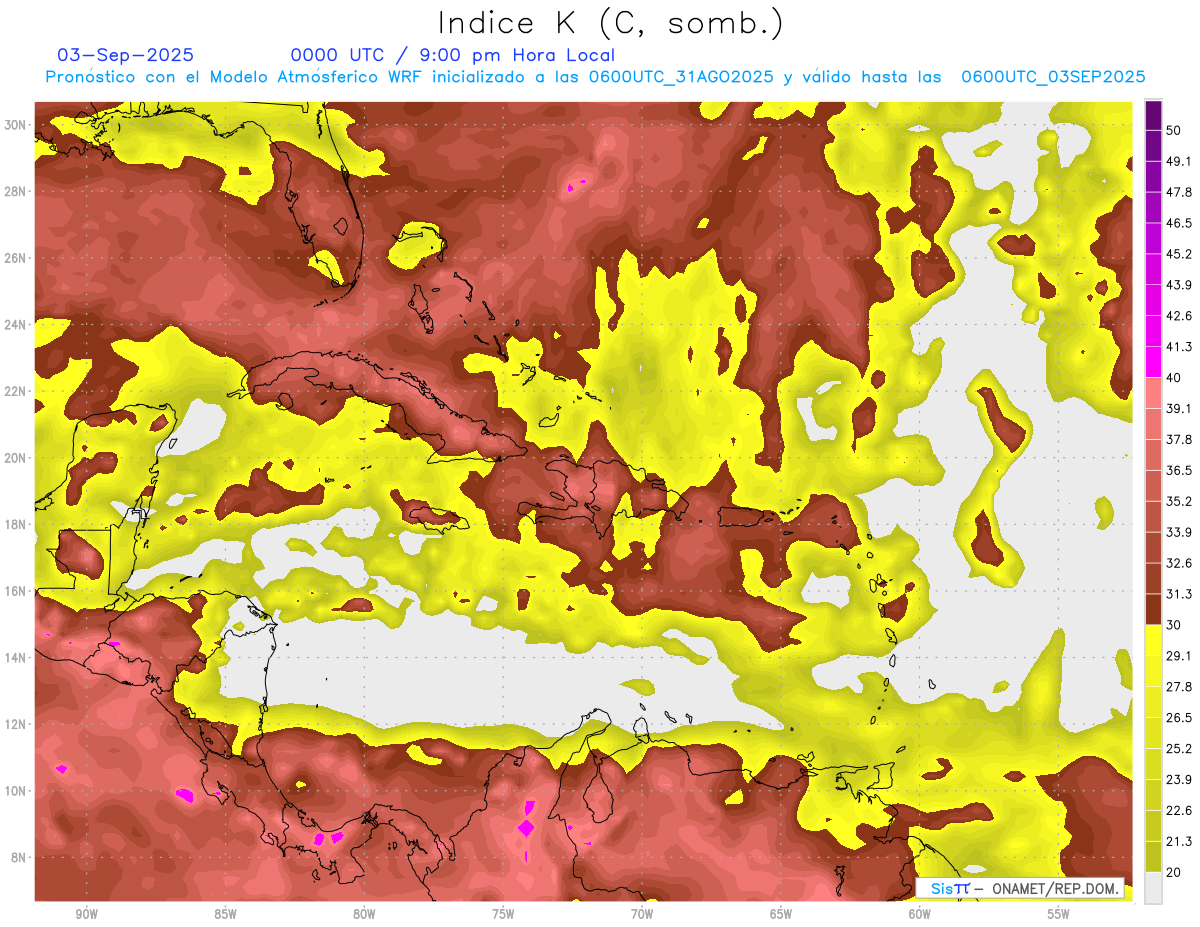Screen dimensions: 1200x927
Task: Click the 14N latitude label
Action: point(15,658)
